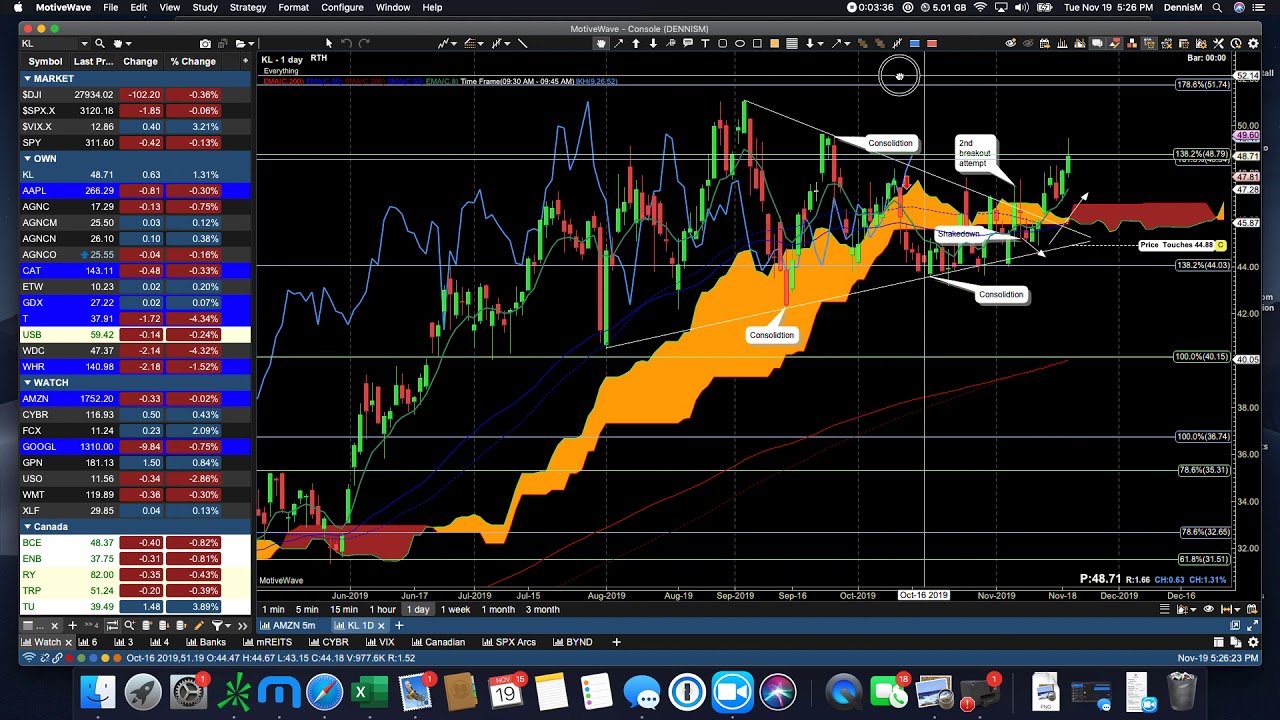Open the Configure menu
Viewport: 1280px width, 720px height.
click(x=342, y=7)
